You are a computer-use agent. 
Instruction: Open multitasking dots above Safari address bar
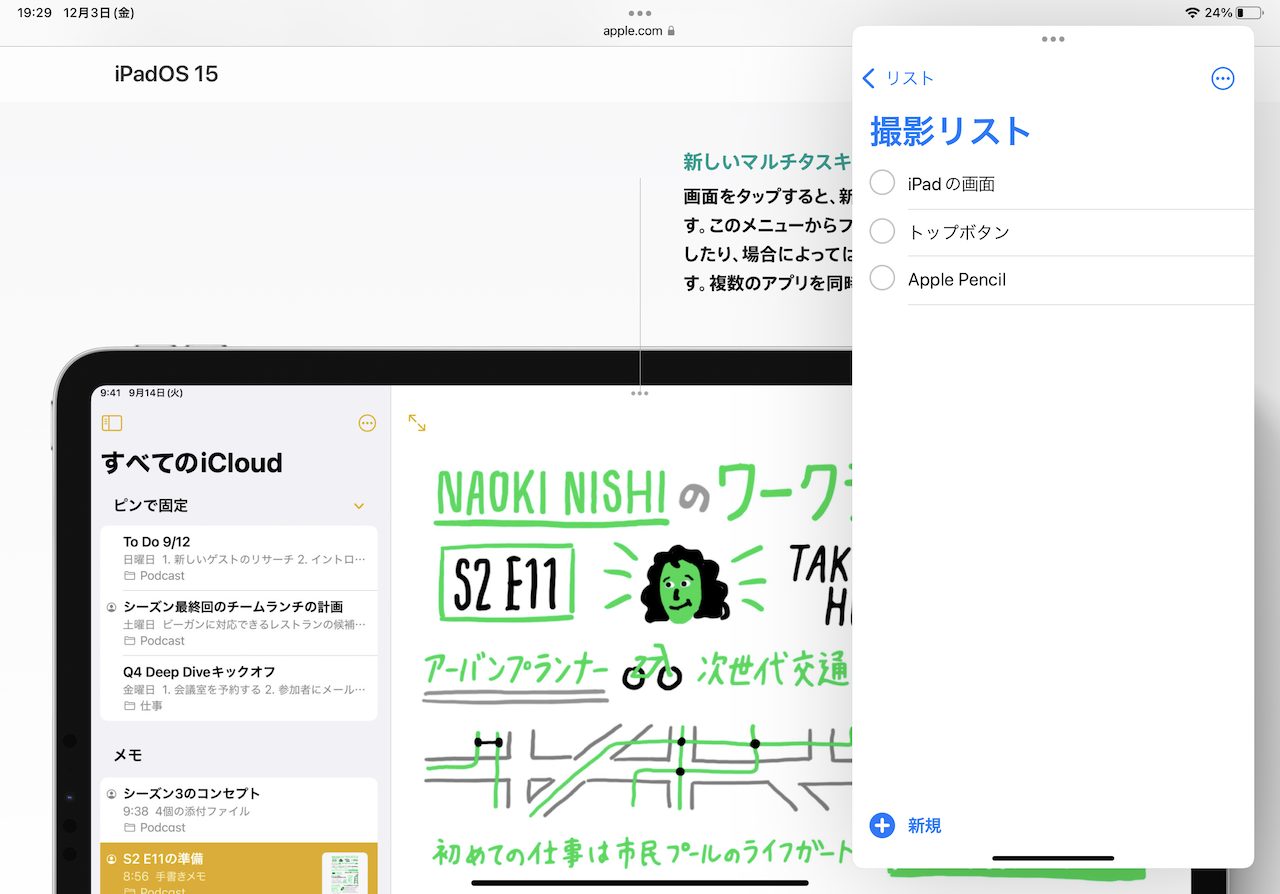[640, 13]
